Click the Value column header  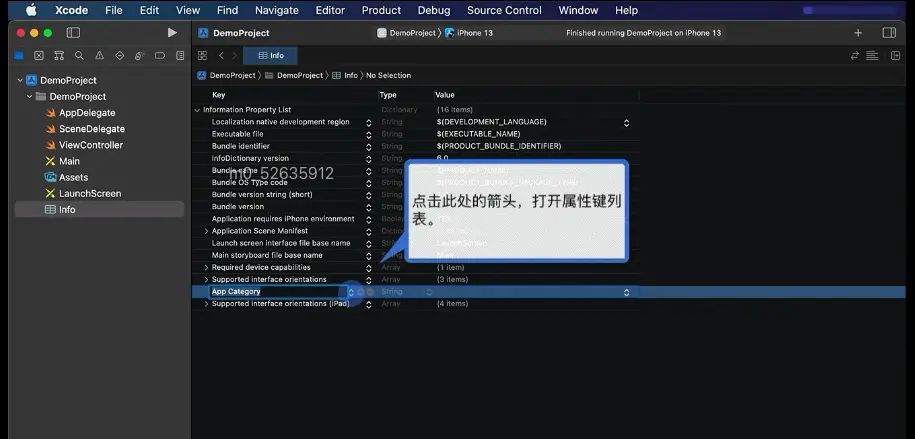click(445, 95)
